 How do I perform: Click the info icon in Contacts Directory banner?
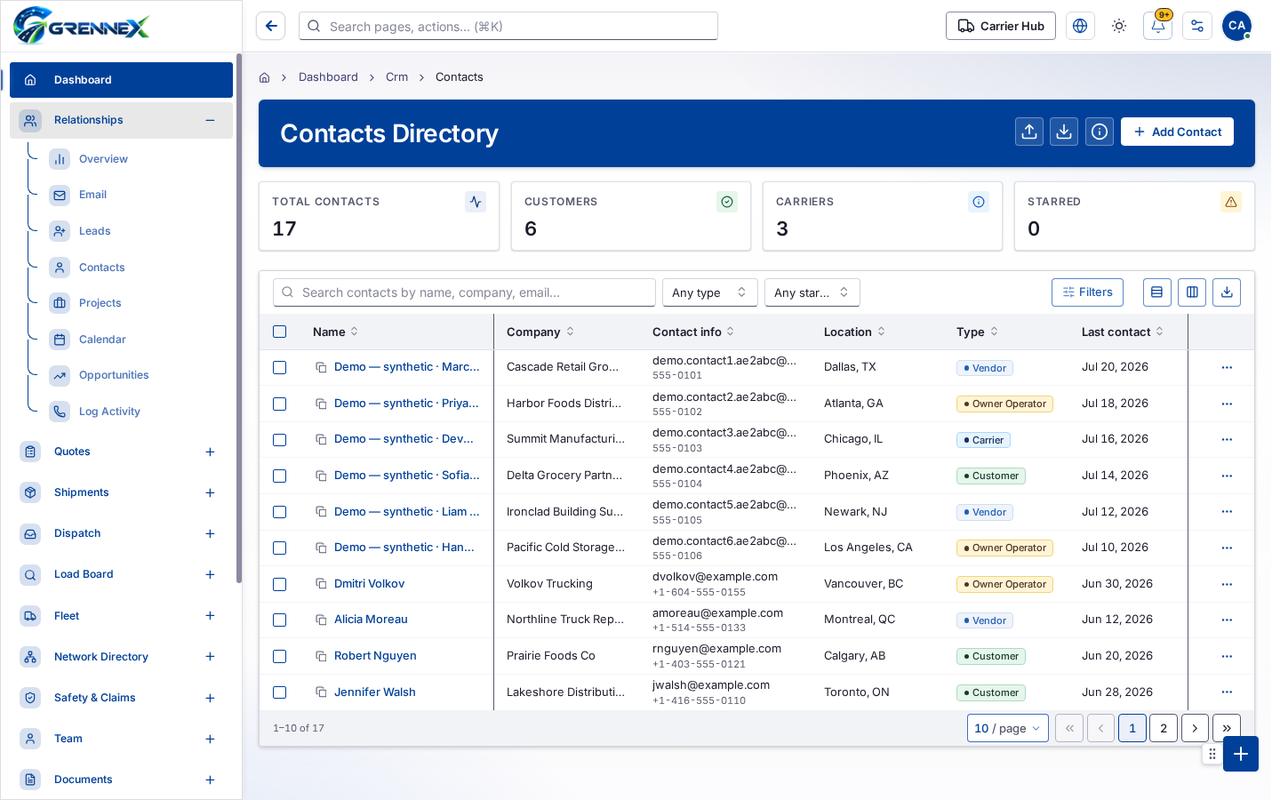[1099, 132]
